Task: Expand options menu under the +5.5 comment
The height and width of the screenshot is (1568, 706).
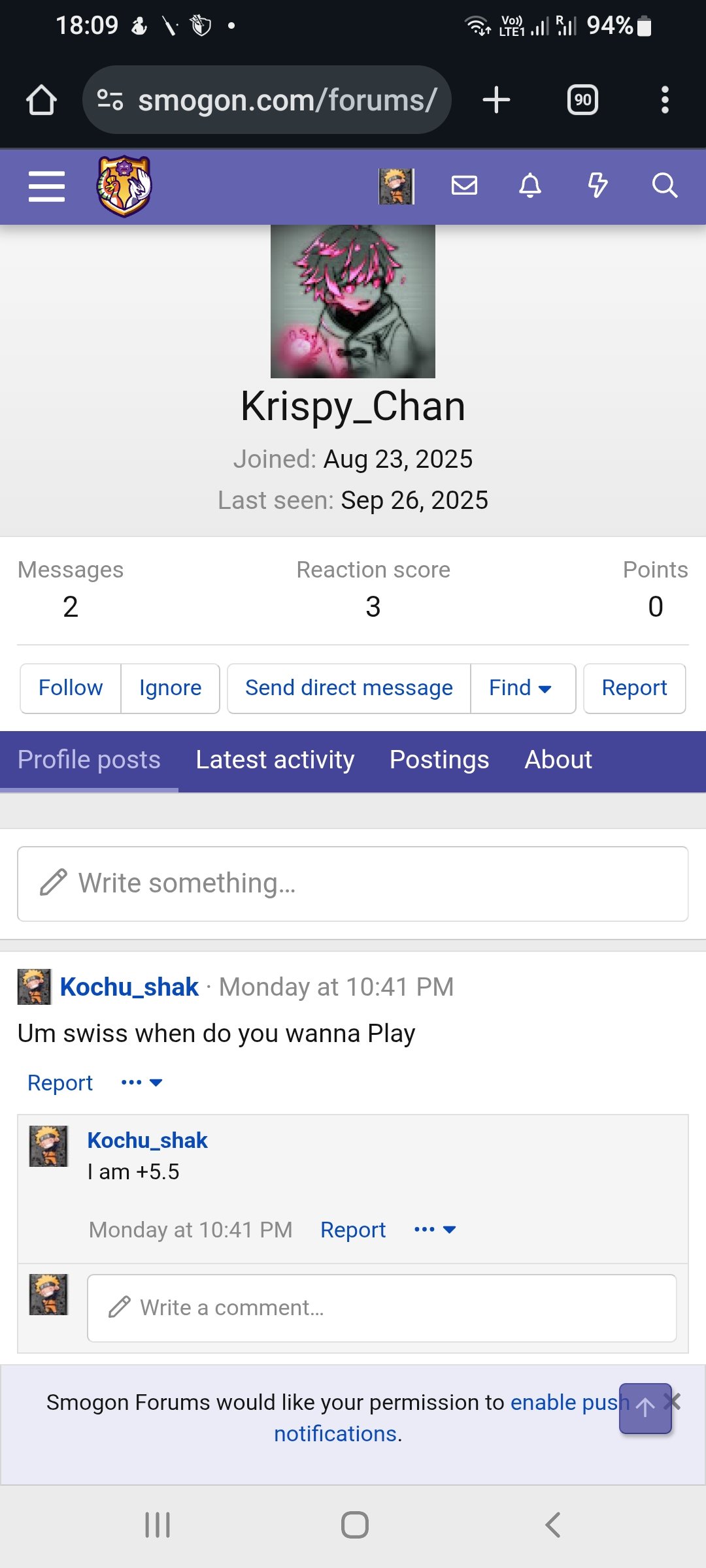Action: tap(435, 1230)
